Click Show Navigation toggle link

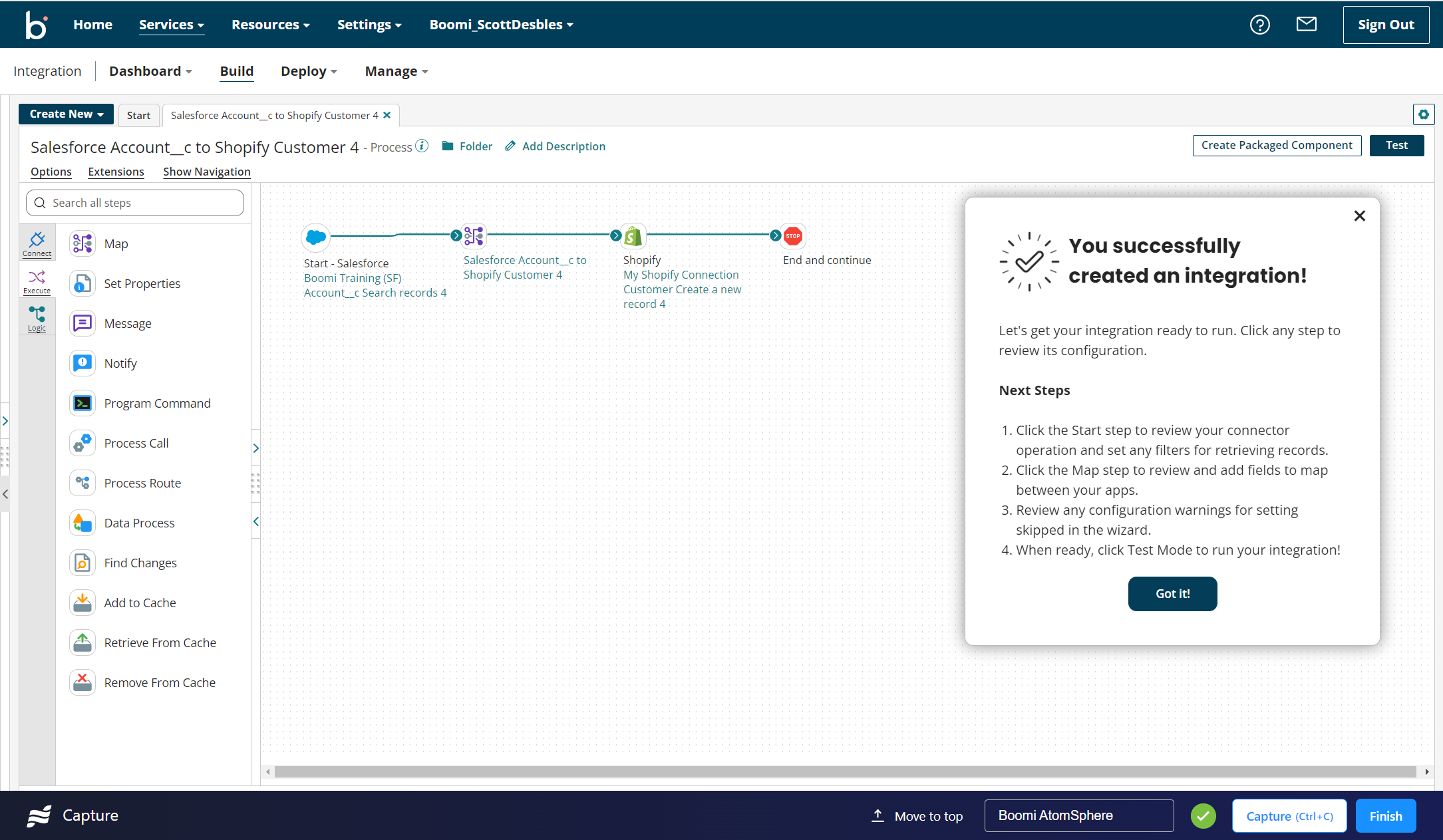(206, 171)
